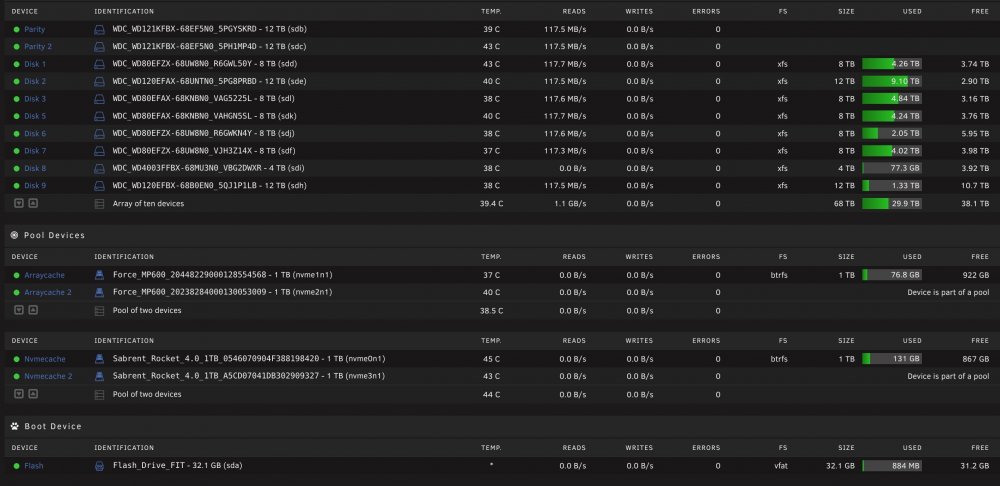The width and height of the screenshot is (1000, 486).
Task: Click the Pool Devices section header icon
Action: pos(15,235)
